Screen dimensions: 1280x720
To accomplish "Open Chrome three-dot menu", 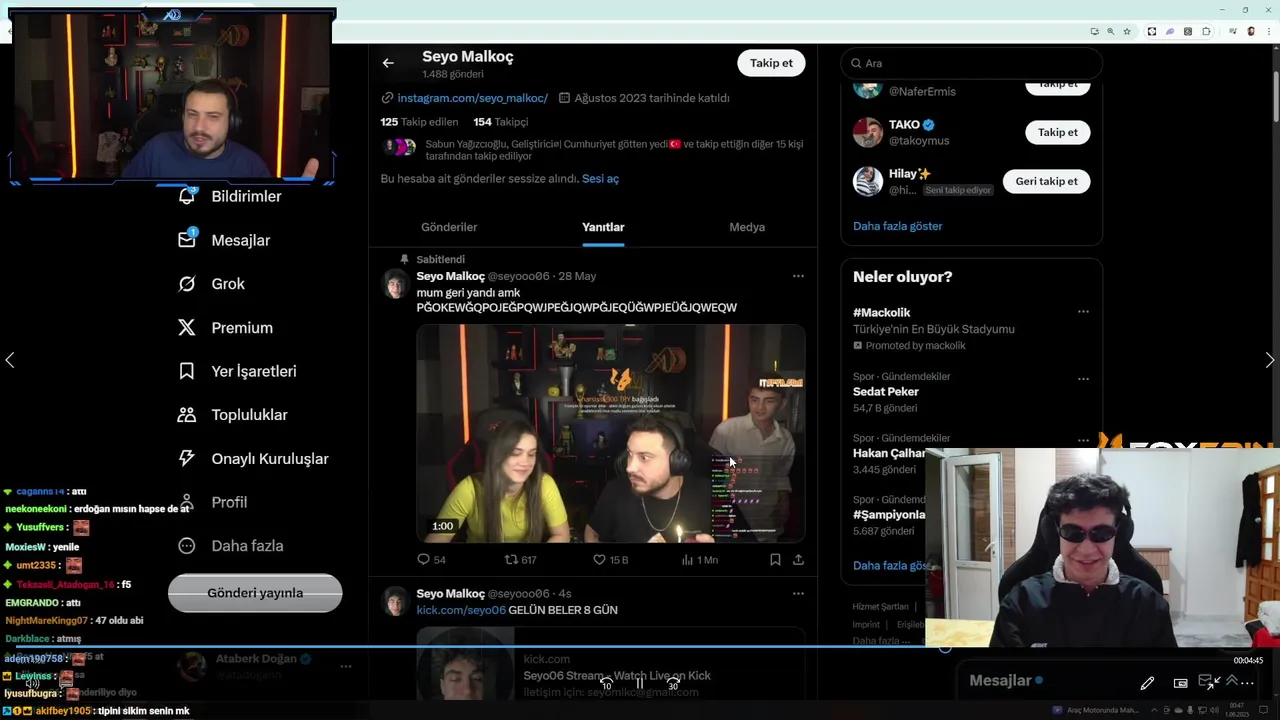I will [x=1269, y=31].
